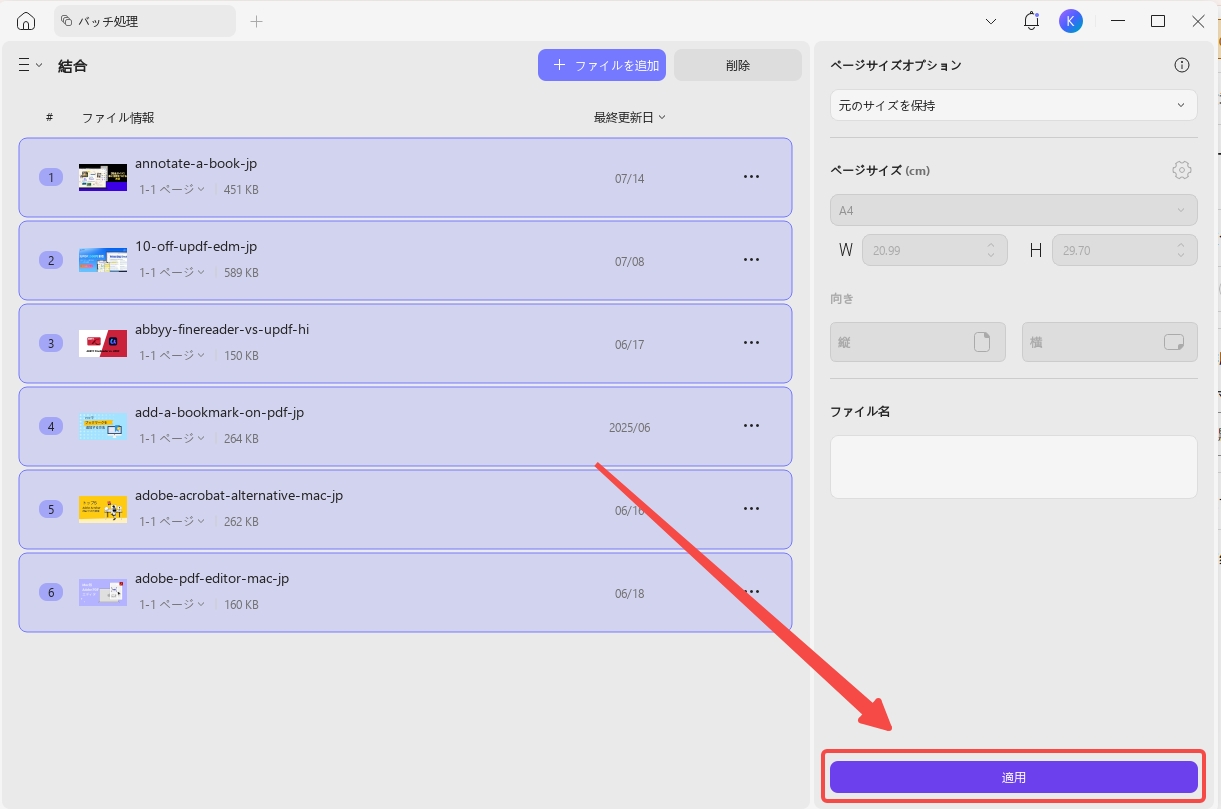Switch to the バッチ処理 tab
Image resolution: width=1221 pixels, height=809 pixels.
point(144,21)
